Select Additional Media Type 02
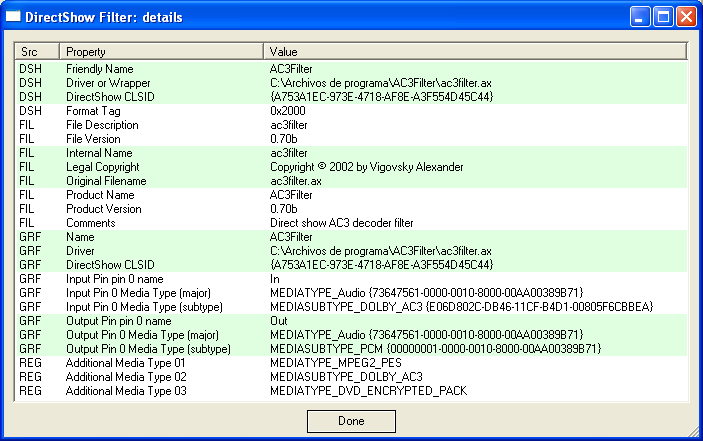703x441 pixels. click(126, 377)
